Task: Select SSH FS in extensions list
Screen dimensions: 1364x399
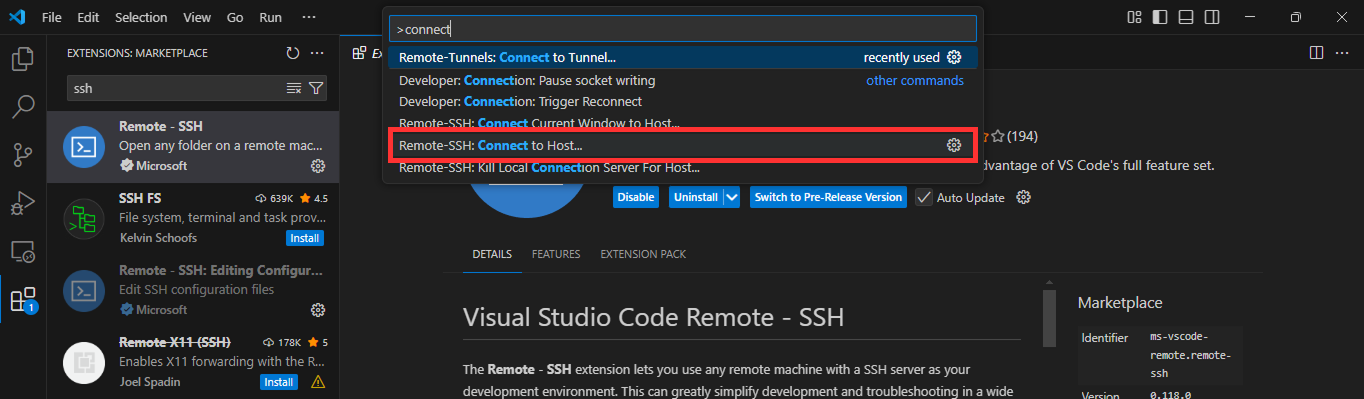Action: coord(193,219)
